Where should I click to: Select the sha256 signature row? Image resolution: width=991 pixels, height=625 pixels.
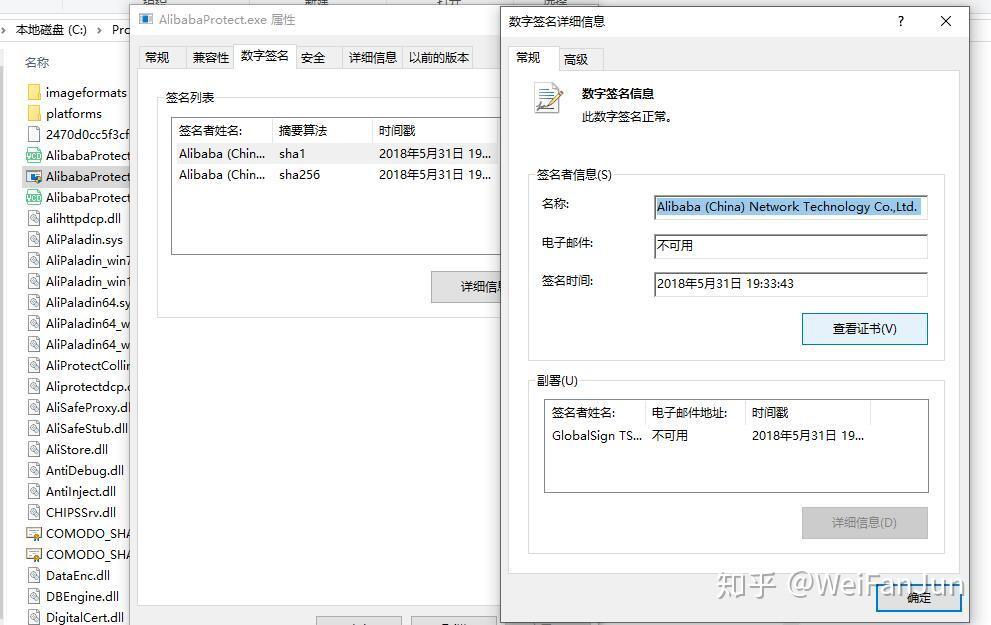335,174
